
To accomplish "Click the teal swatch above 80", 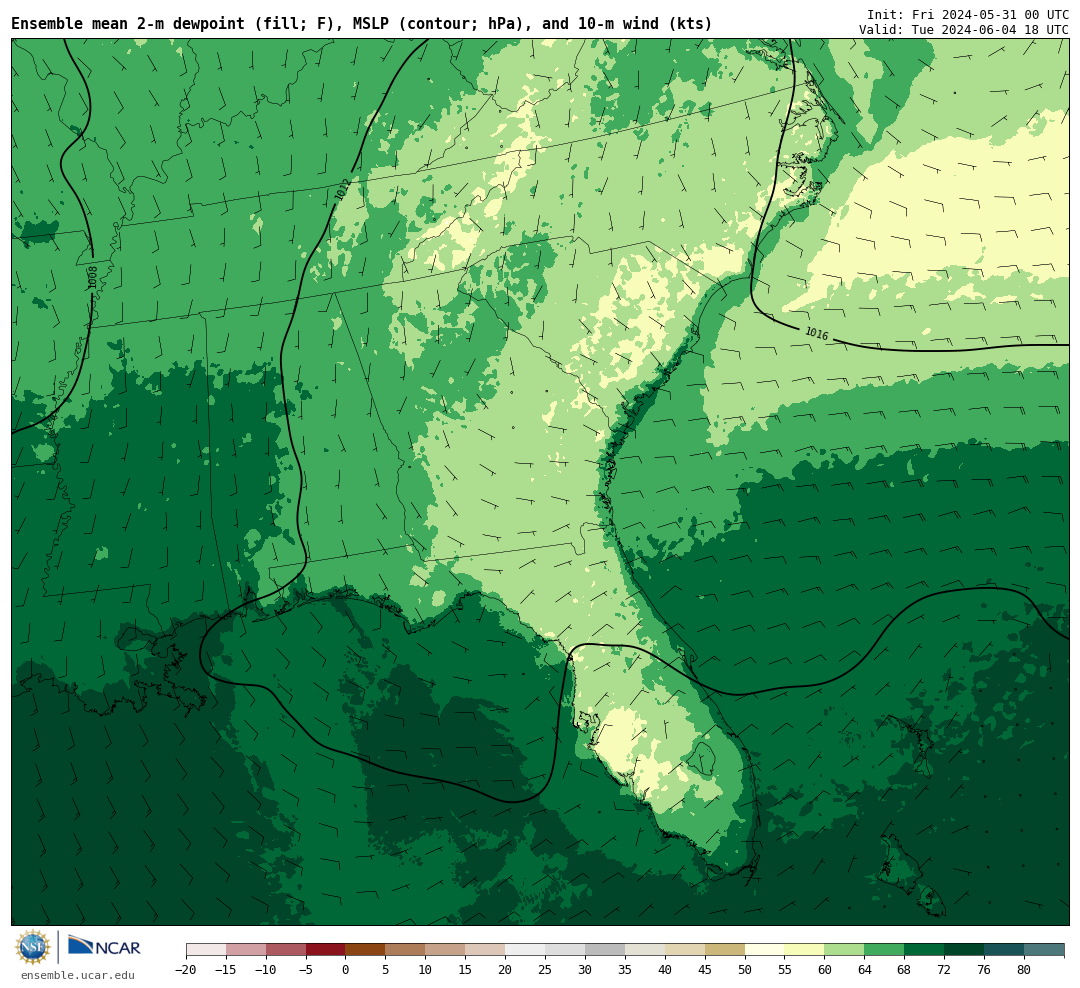I will (1044, 949).
